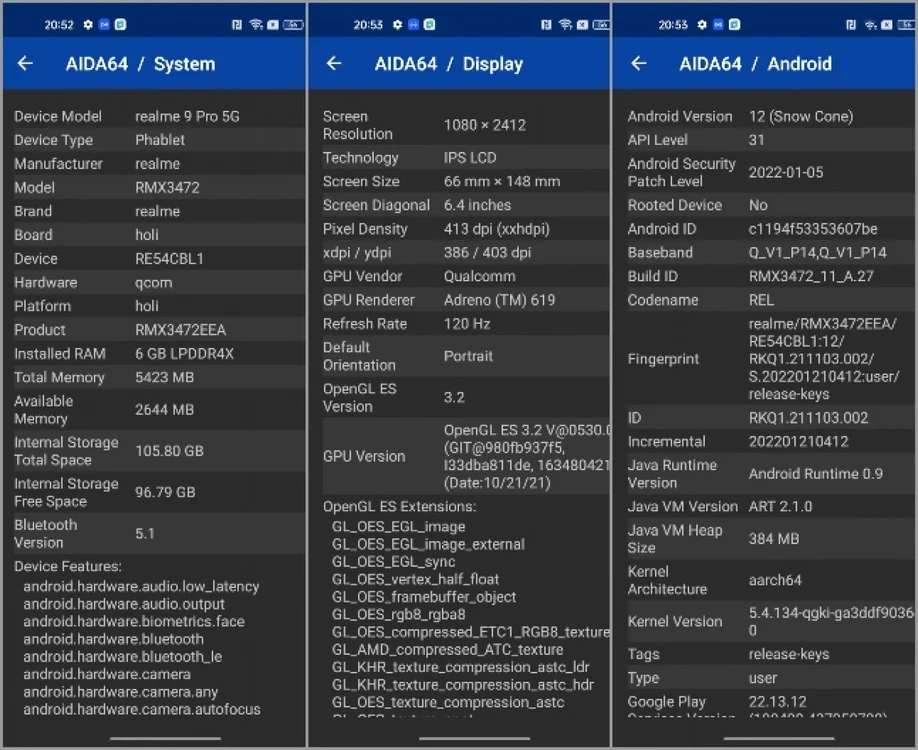Select the Device Model value realme 9 Pro 5G

(x=187, y=116)
